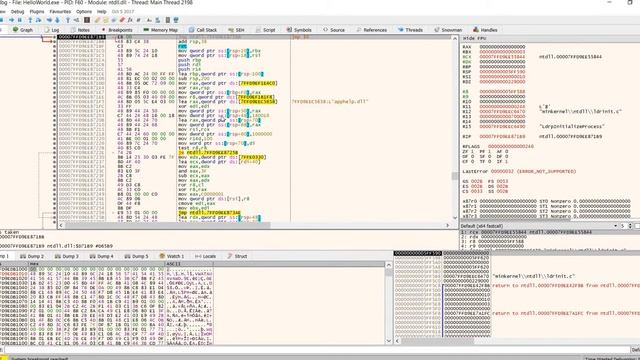This screenshot has width=640, height=360.
Task: Switch to the Notes tab
Action: (80, 30)
